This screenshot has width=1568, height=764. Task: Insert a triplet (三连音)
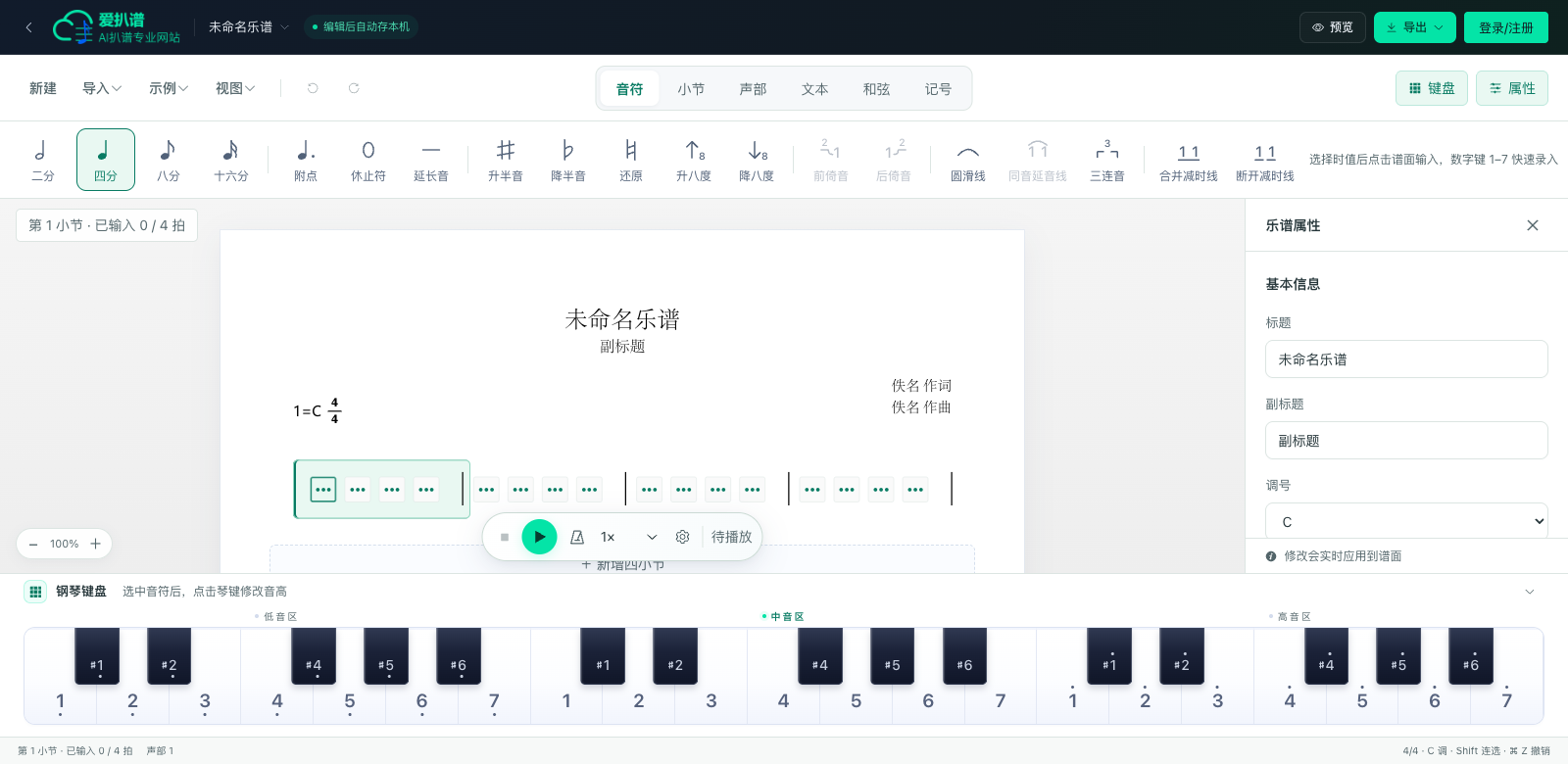[x=1107, y=160]
